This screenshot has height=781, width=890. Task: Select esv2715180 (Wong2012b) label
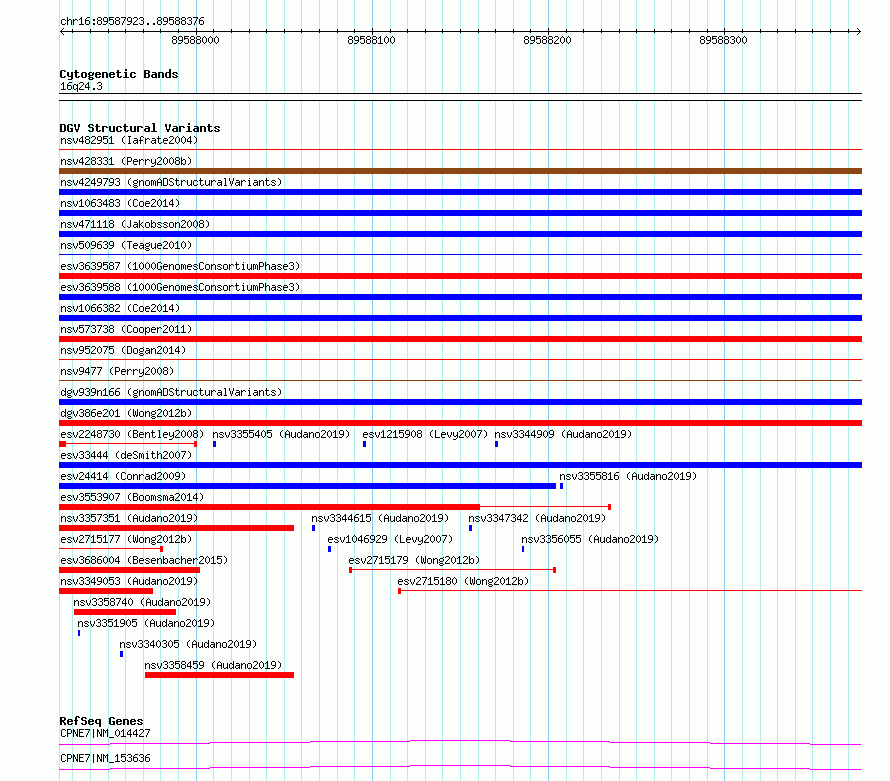point(463,581)
